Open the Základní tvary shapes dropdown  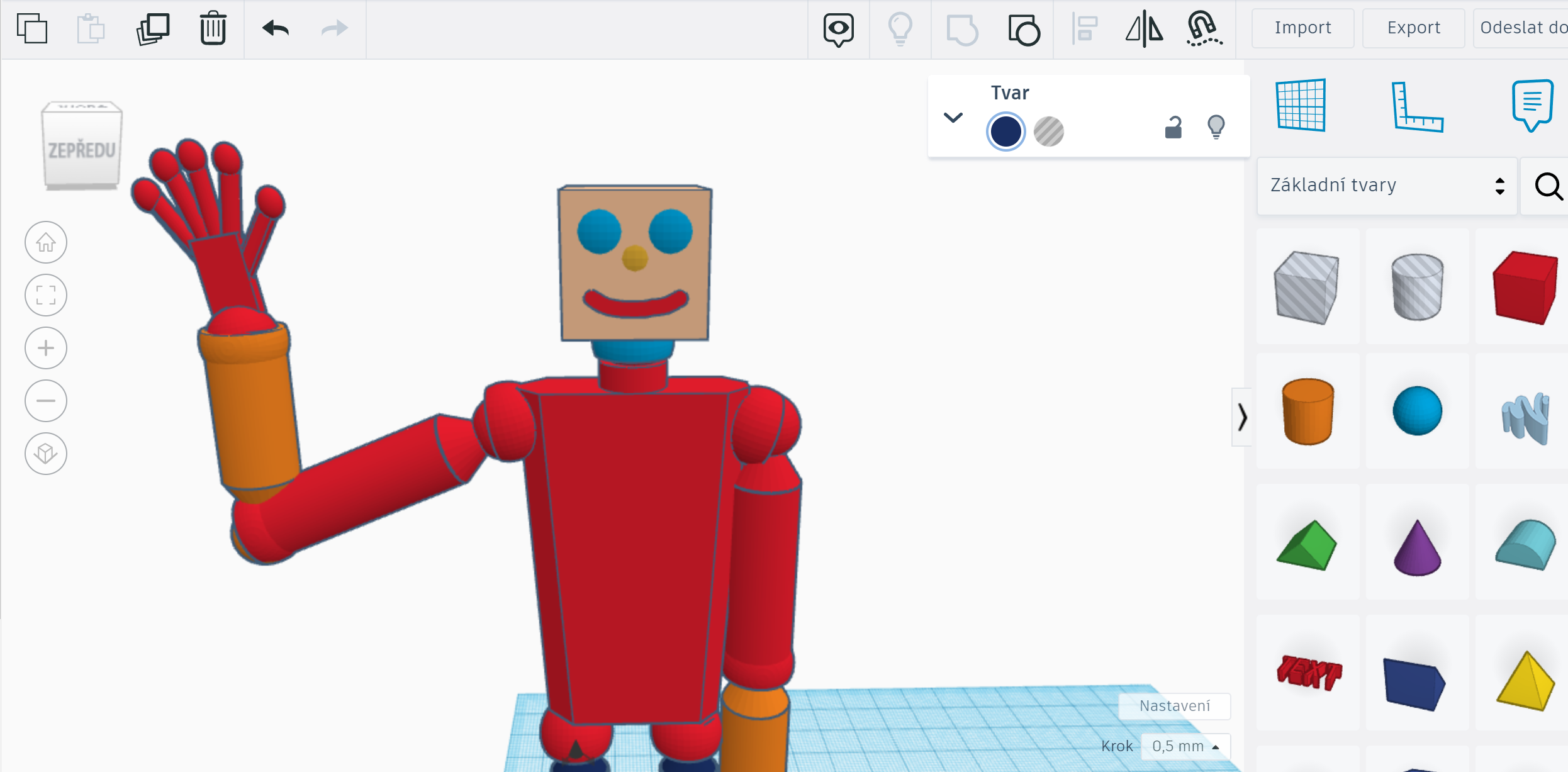coord(1387,186)
